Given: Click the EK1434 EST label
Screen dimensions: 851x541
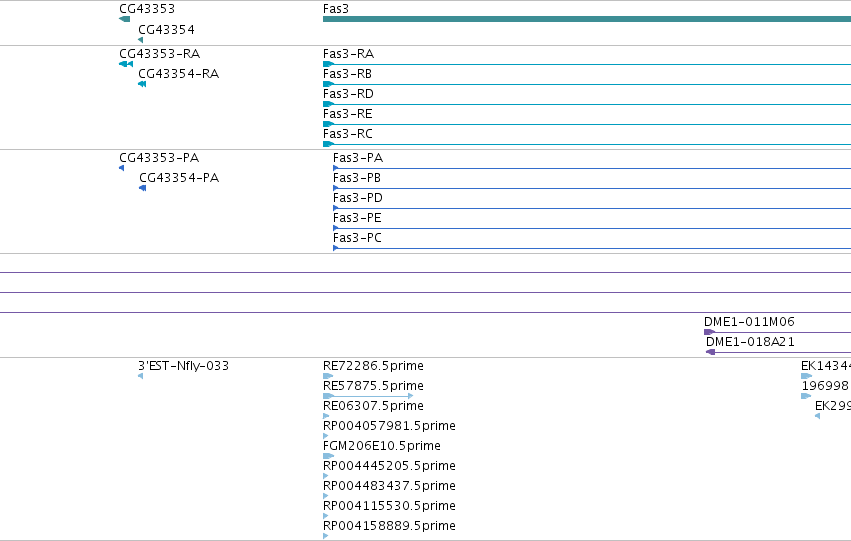Looking at the screenshot, I should [826, 366].
